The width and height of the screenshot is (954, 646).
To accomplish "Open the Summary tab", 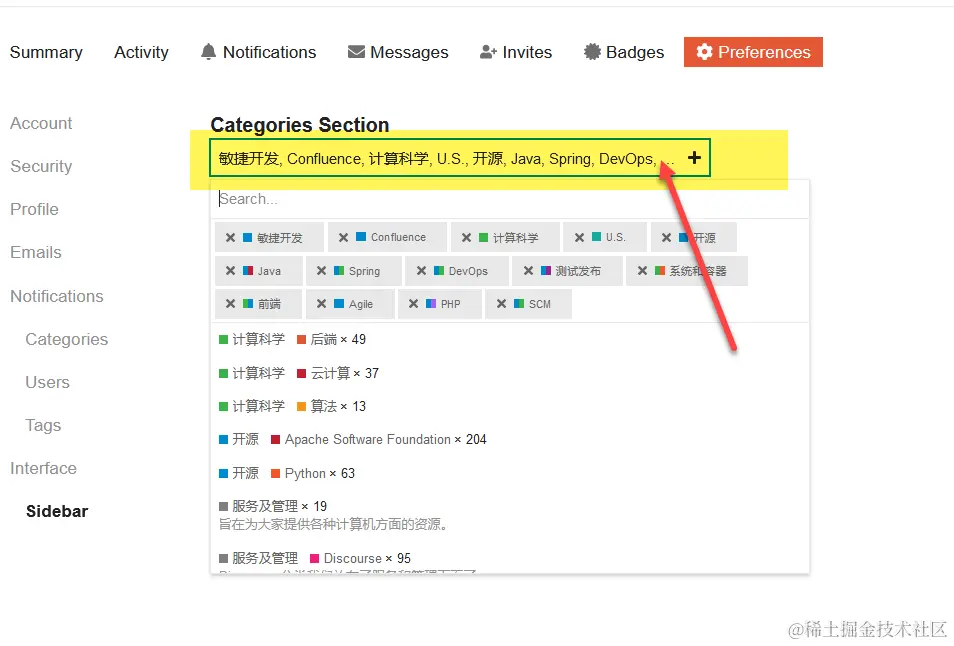I will [46, 52].
